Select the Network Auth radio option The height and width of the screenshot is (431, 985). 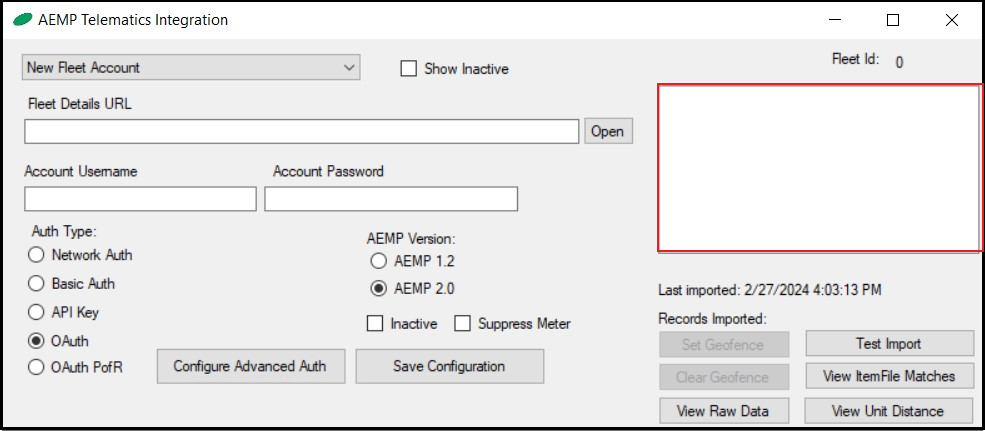[37, 255]
